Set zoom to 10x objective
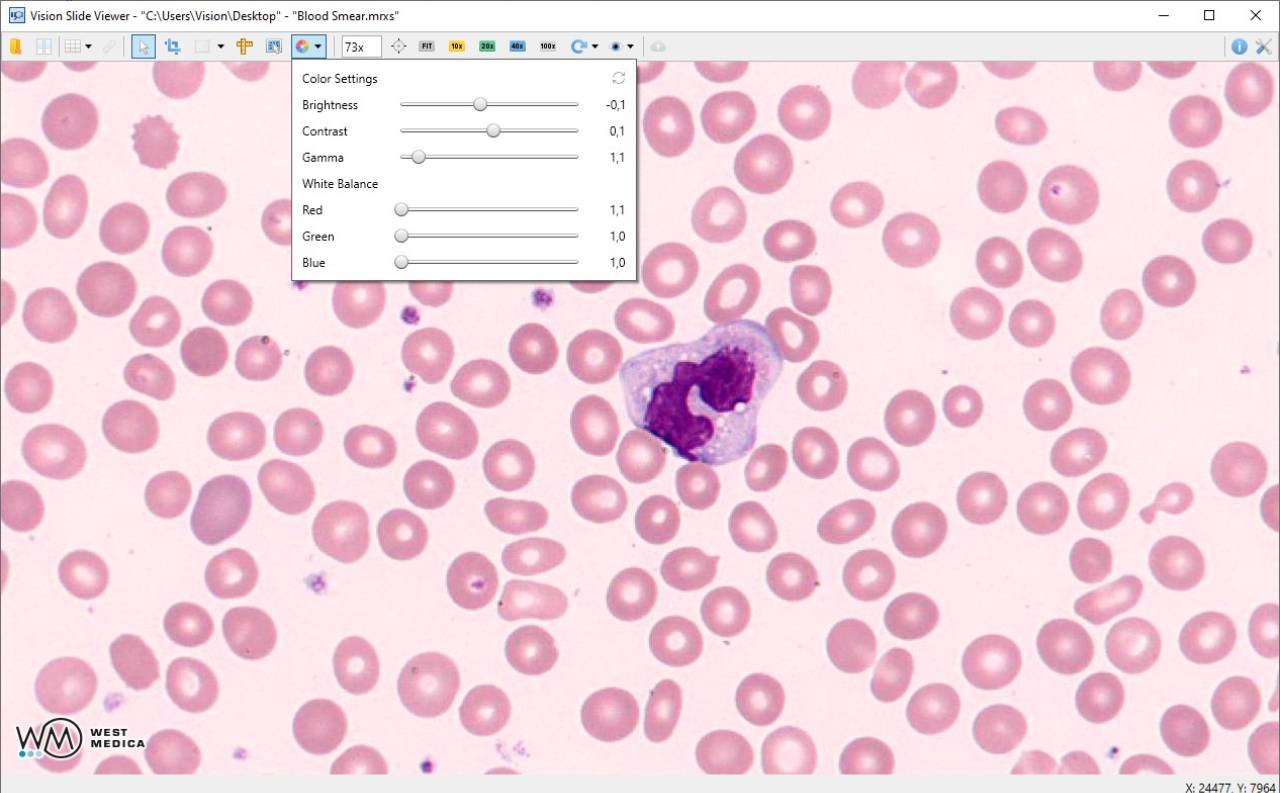Image resolution: width=1280 pixels, height=793 pixels. [457, 46]
